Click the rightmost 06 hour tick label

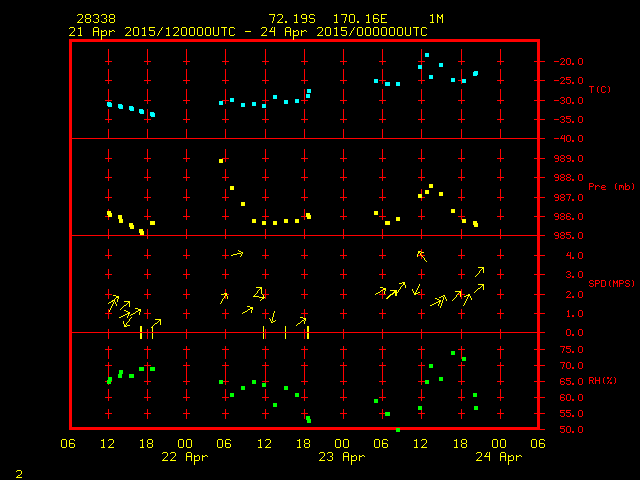tap(537, 443)
